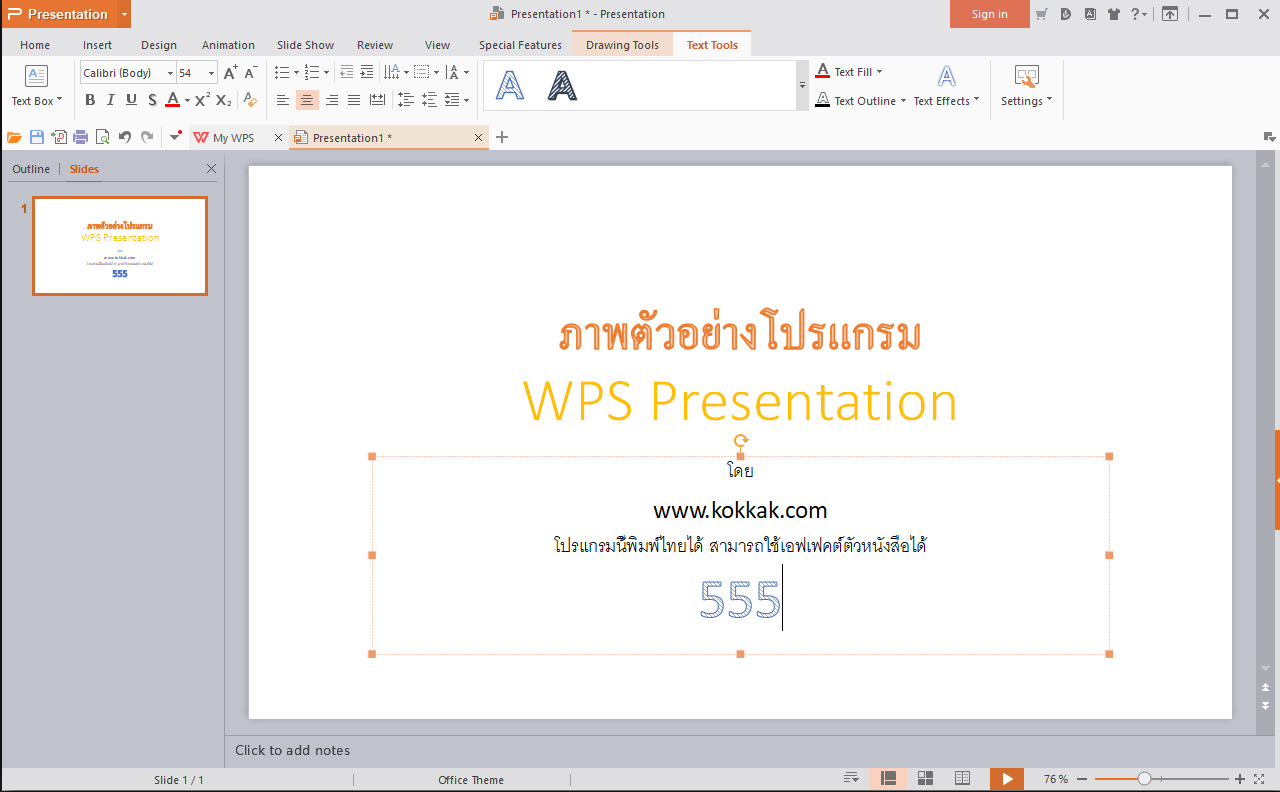Insert a Text Box
The height and width of the screenshot is (792, 1280).
point(37,87)
